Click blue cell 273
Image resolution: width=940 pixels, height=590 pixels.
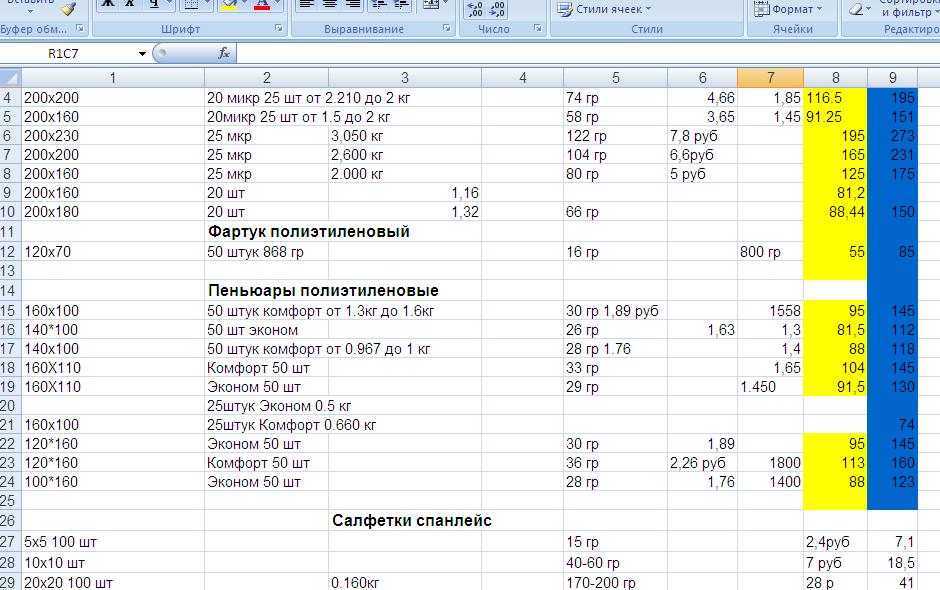tap(893, 136)
